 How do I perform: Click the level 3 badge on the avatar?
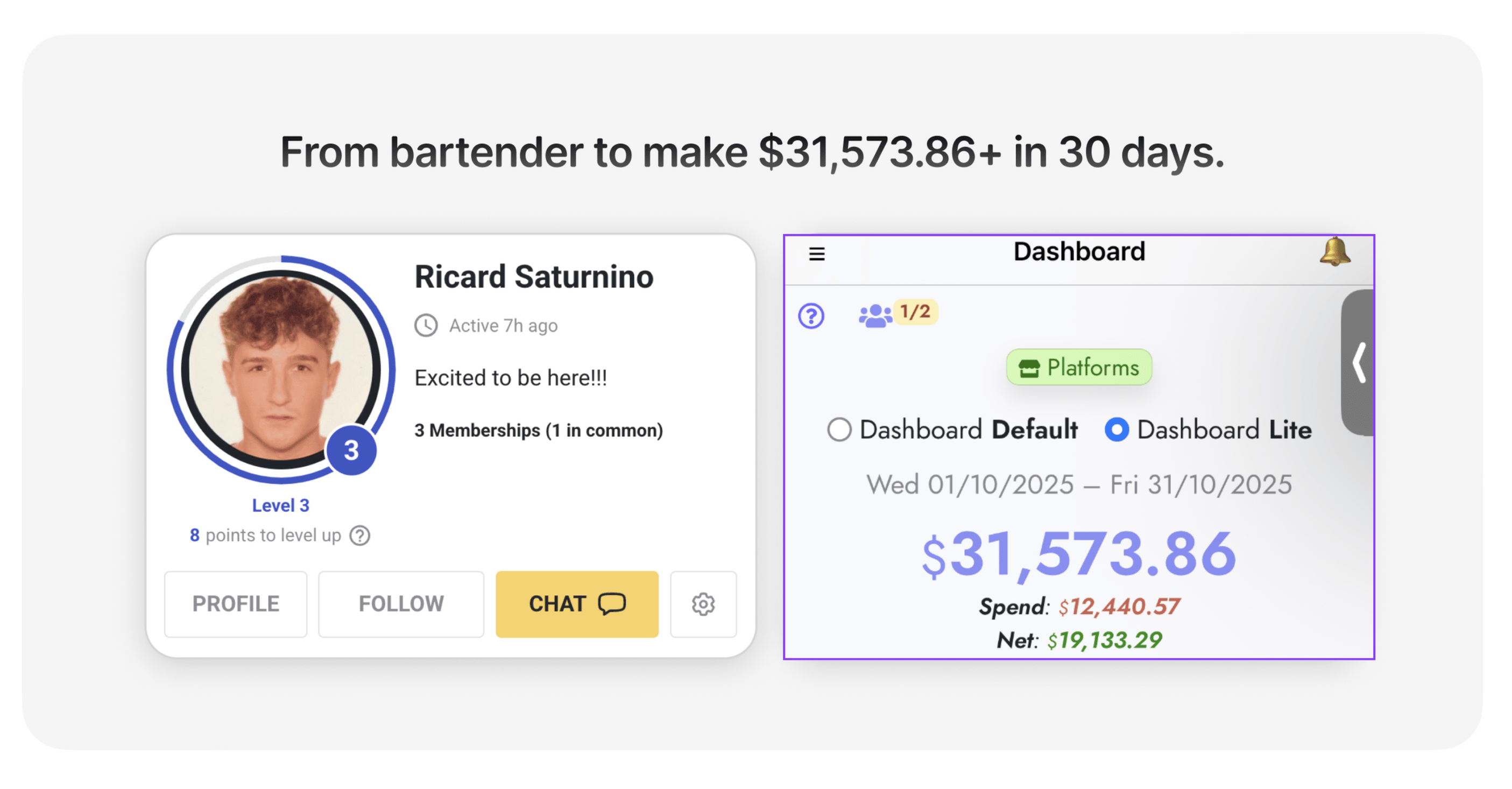click(x=351, y=450)
